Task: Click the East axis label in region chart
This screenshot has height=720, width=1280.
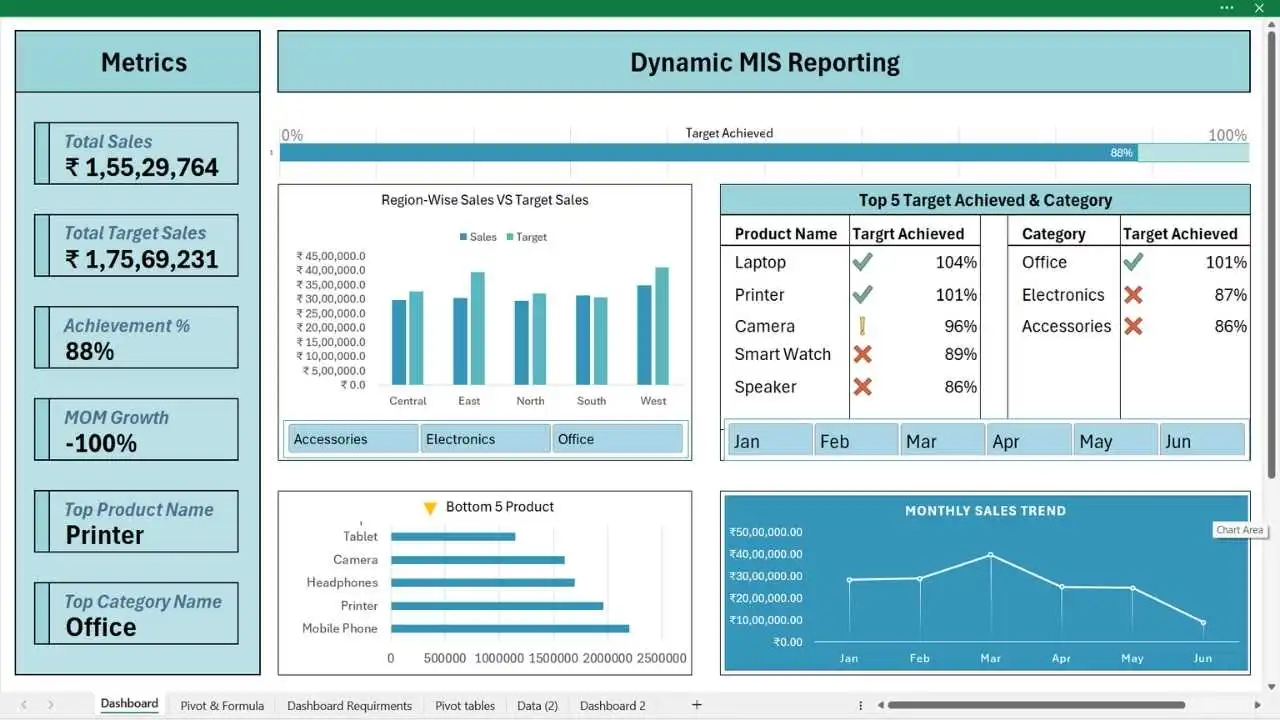Action: coord(469,401)
